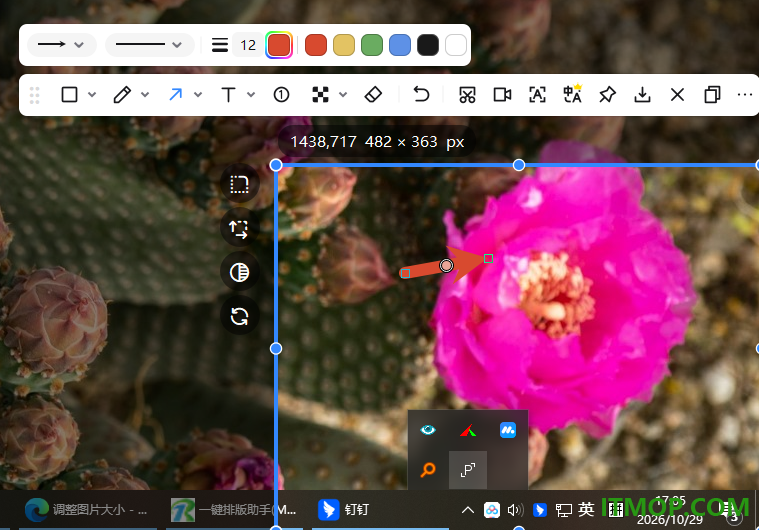Click the P-shaped tray icon

click(x=468, y=470)
